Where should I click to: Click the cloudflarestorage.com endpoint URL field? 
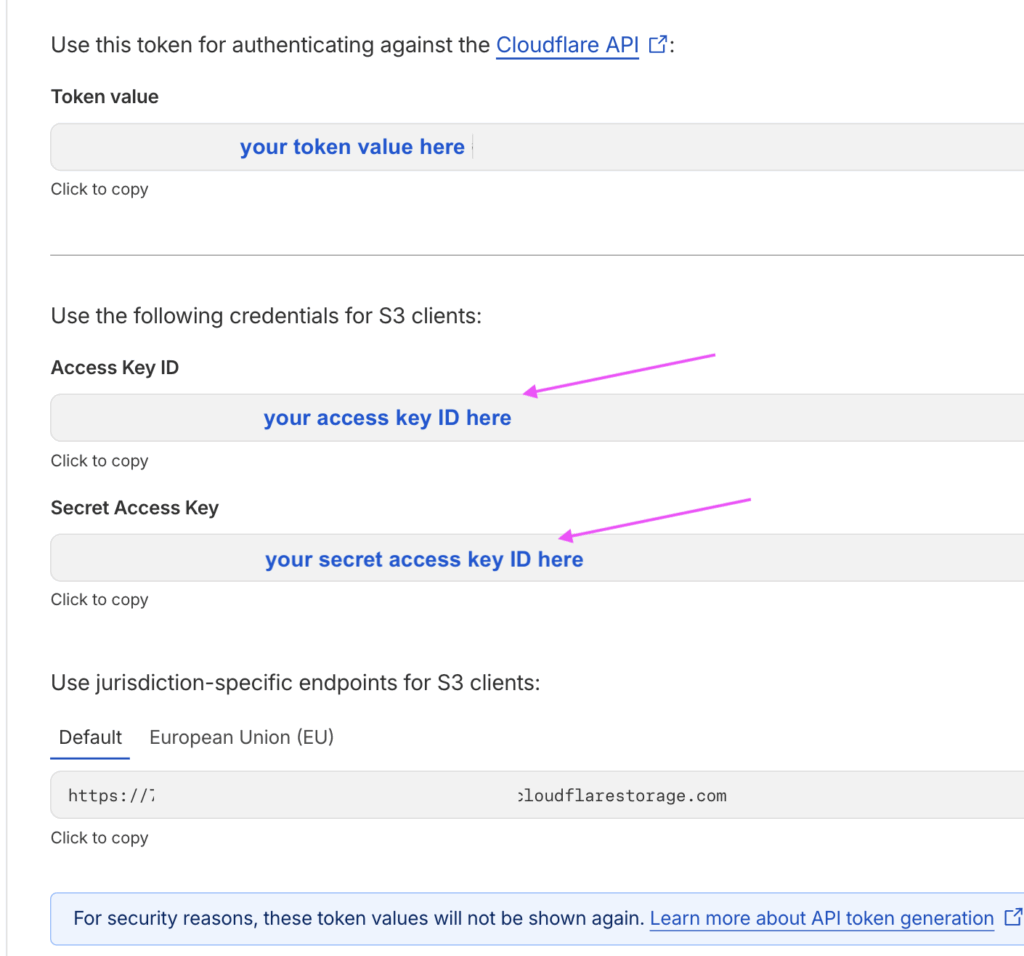point(536,796)
